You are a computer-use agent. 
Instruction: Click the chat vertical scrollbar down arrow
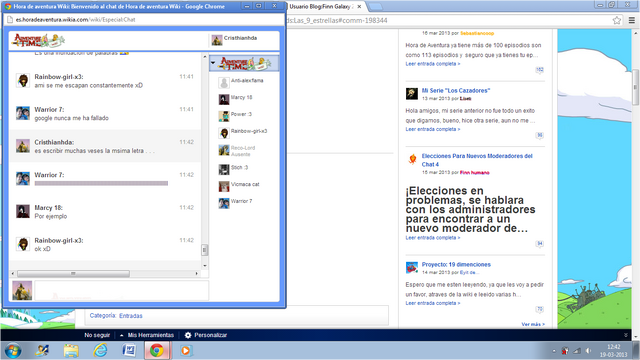point(205,266)
